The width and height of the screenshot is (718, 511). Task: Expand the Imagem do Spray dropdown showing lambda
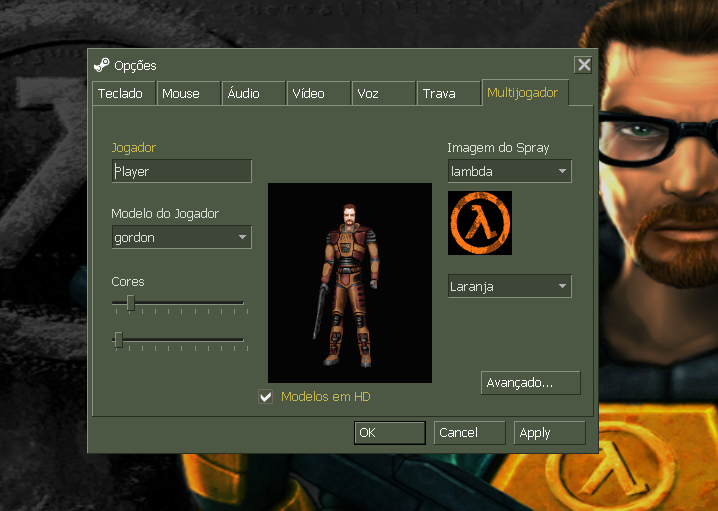(510, 171)
